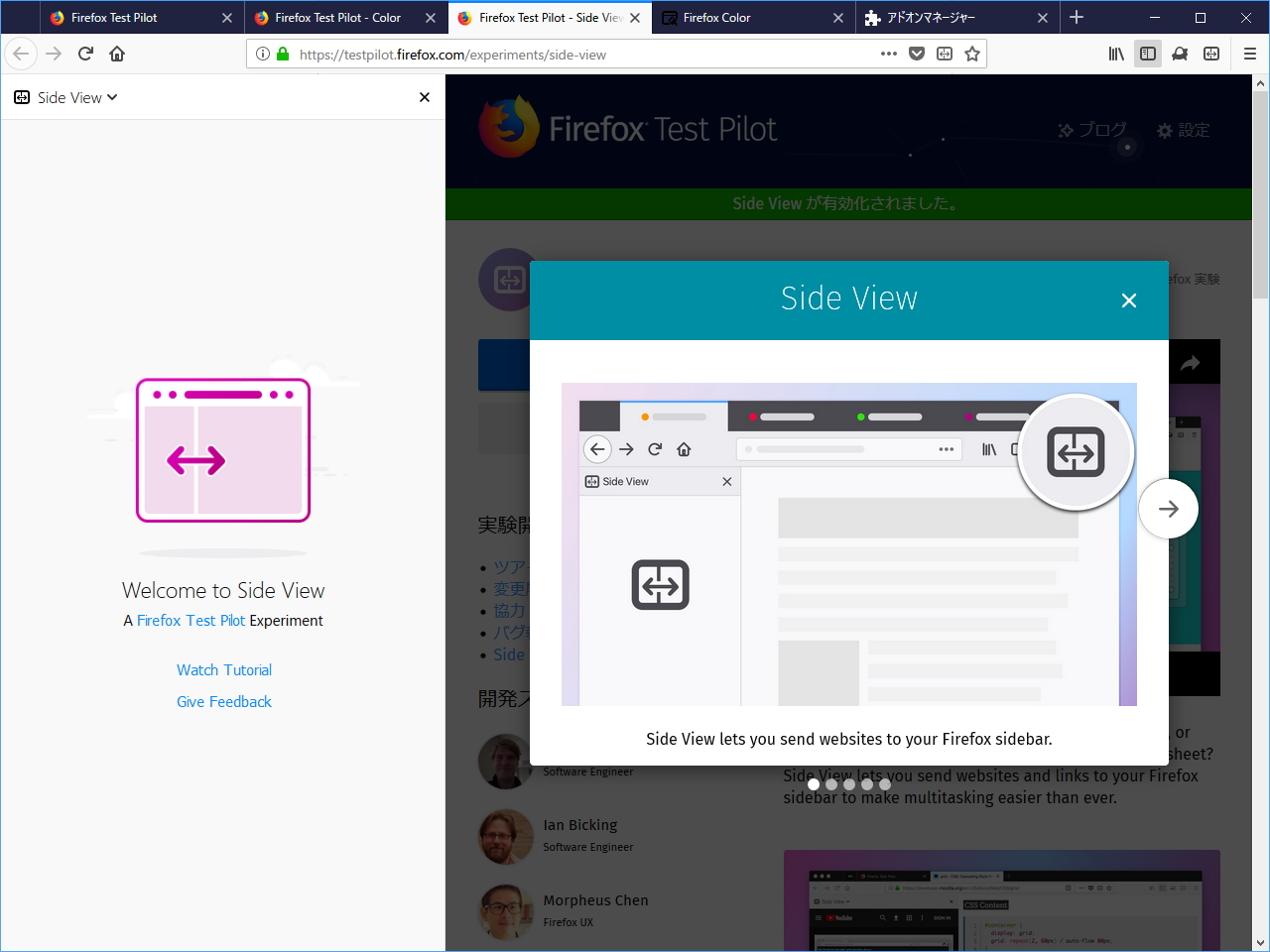This screenshot has width=1270, height=952.
Task: Switch to the アドオンマネージャー tab
Action: pyautogui.click(x=957, y=18)
